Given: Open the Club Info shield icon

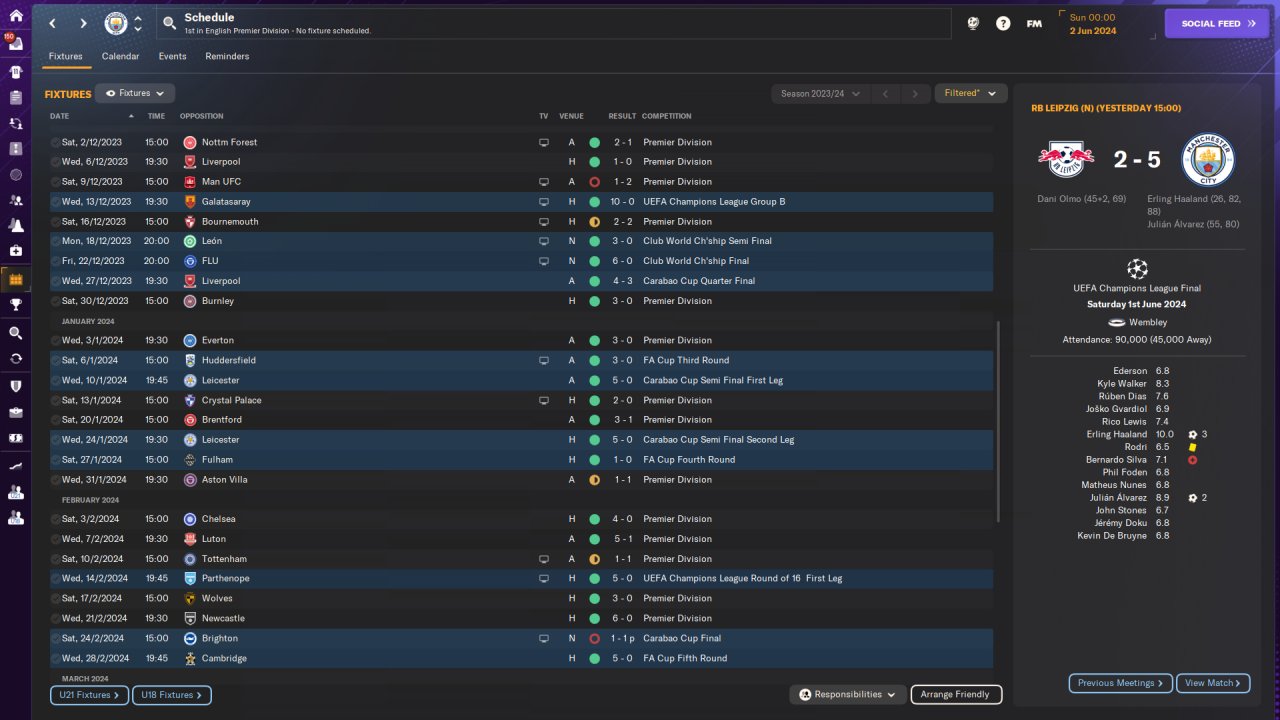Looking at the screenshot, I should pyautogui.click(x=15, y=385).
